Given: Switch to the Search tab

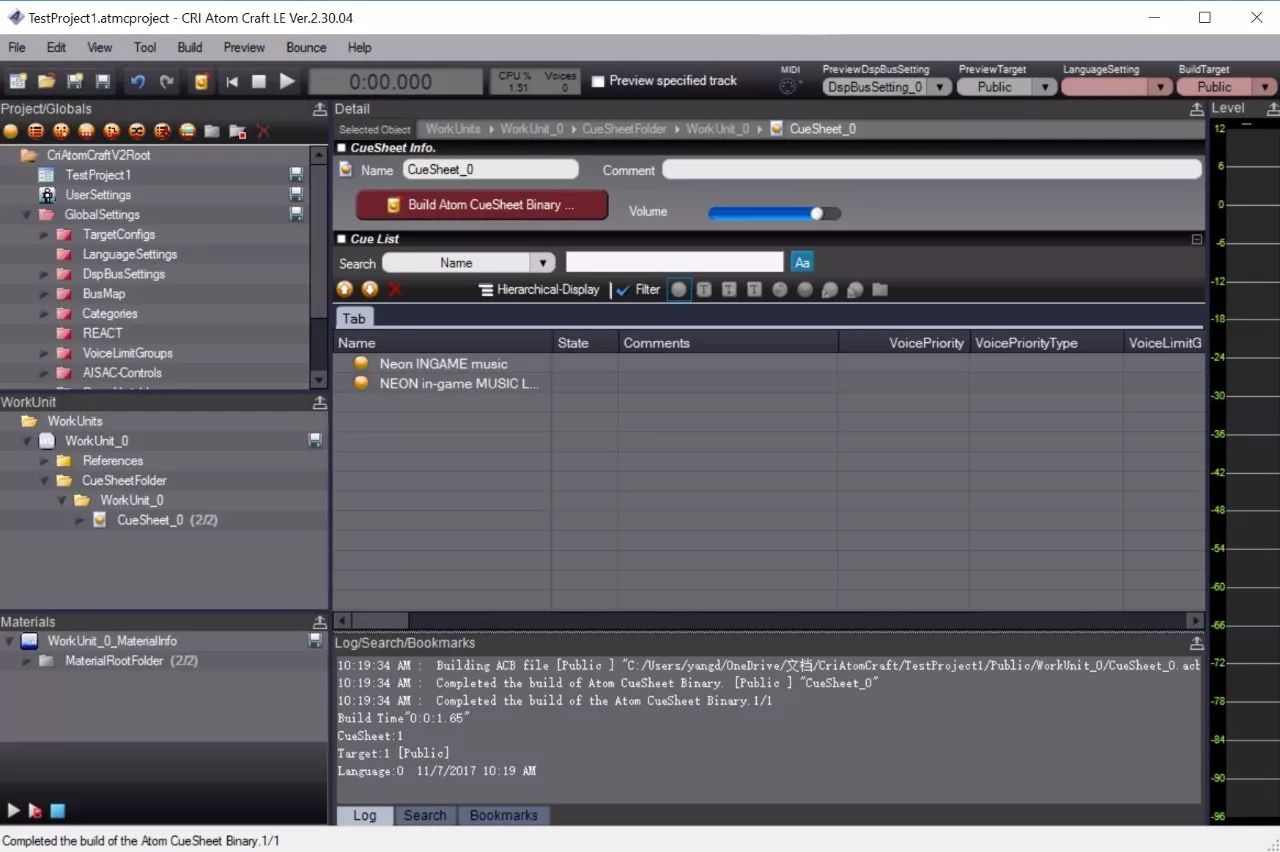Looking at the screenshot, I should [425, 815].
